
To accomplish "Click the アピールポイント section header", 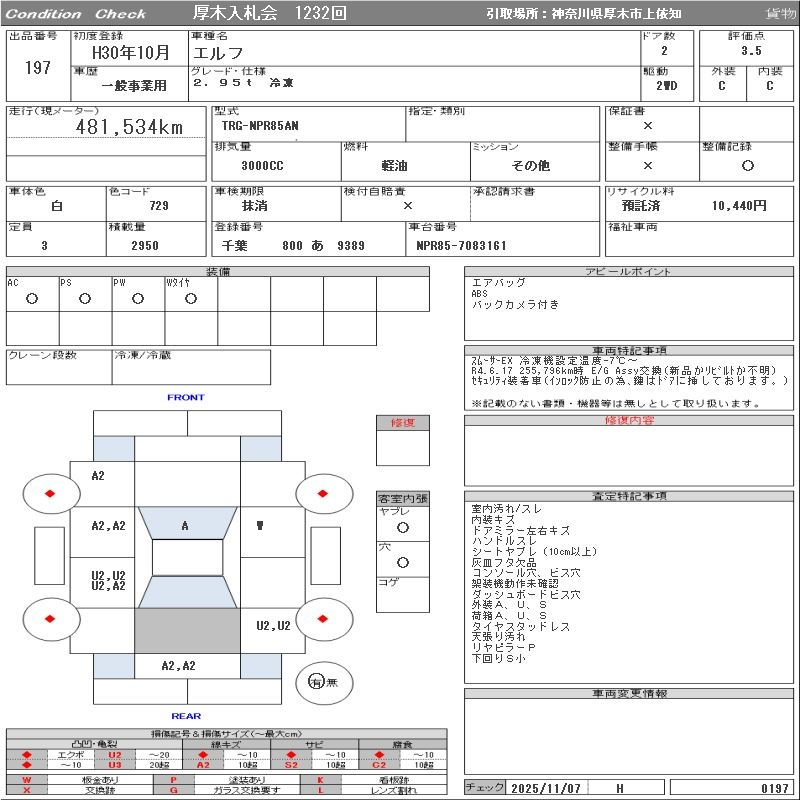I will pyautogui.click(x=630, y=272).
